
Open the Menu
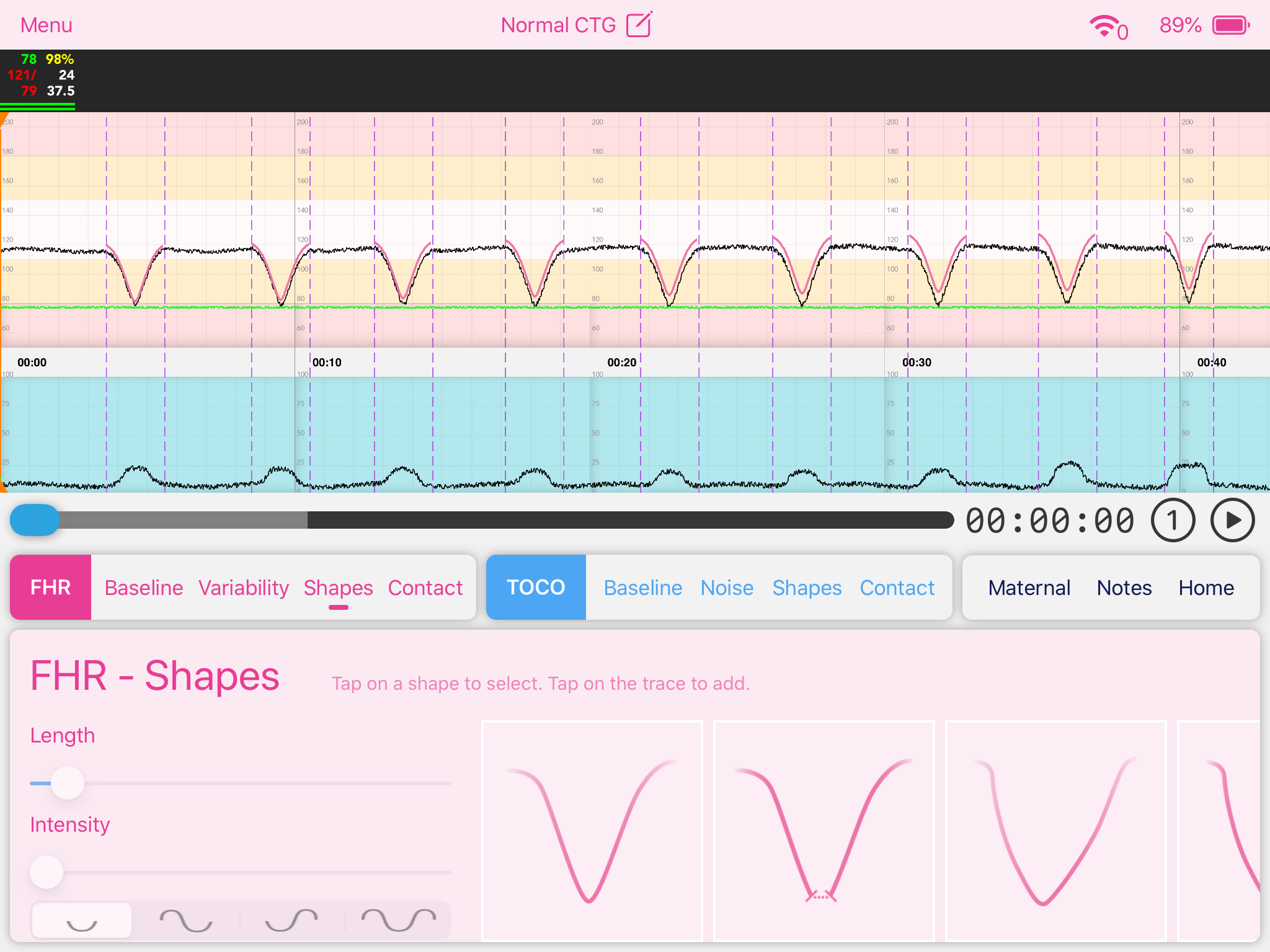[47, 25]
